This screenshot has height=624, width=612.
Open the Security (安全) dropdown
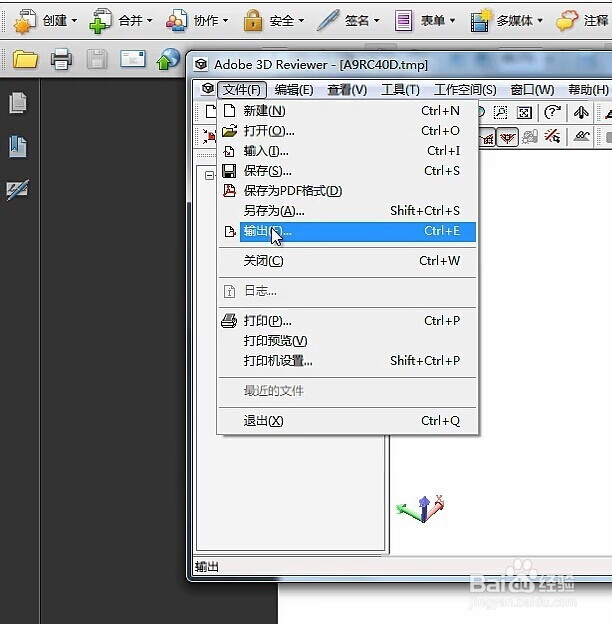click(x=273, y=21)
